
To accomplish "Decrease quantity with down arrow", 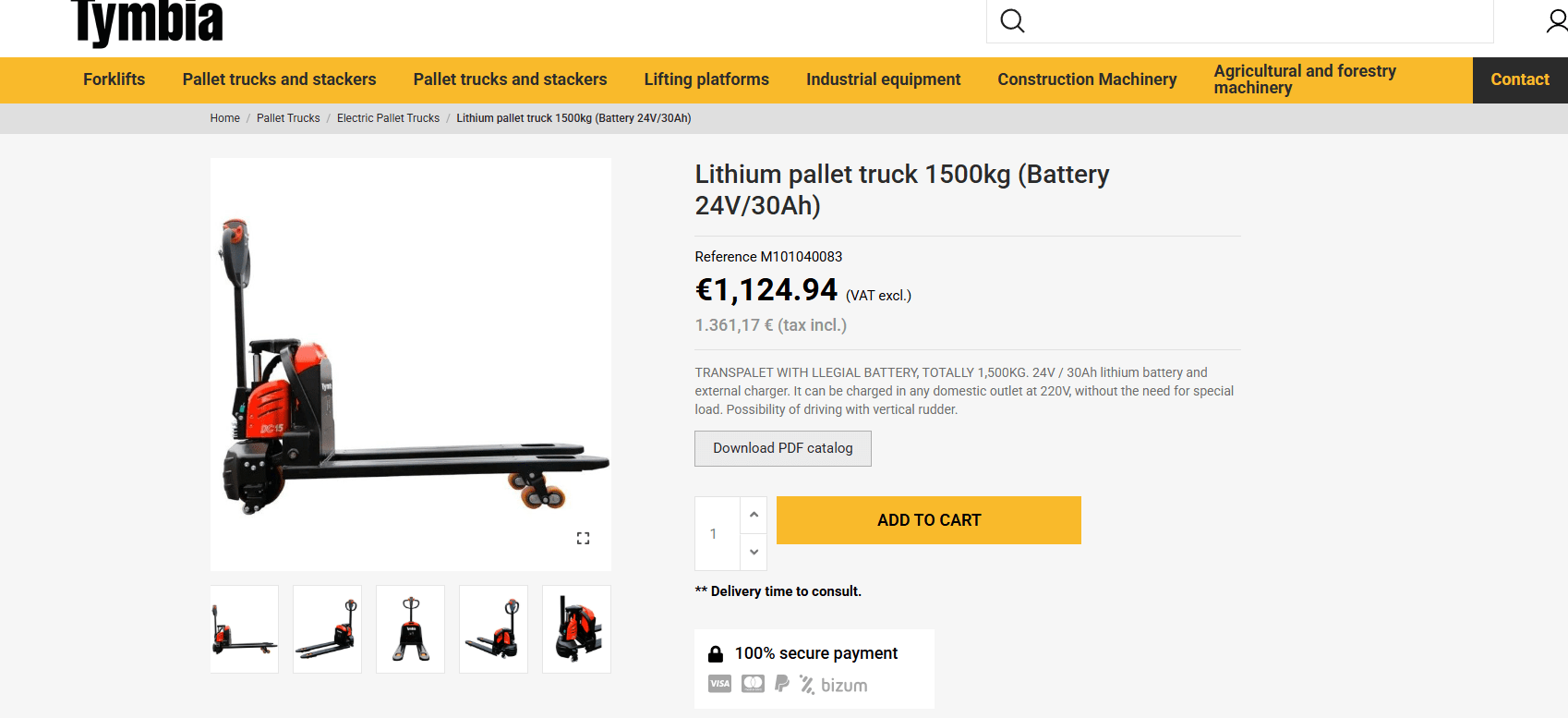I will [754, 552].
